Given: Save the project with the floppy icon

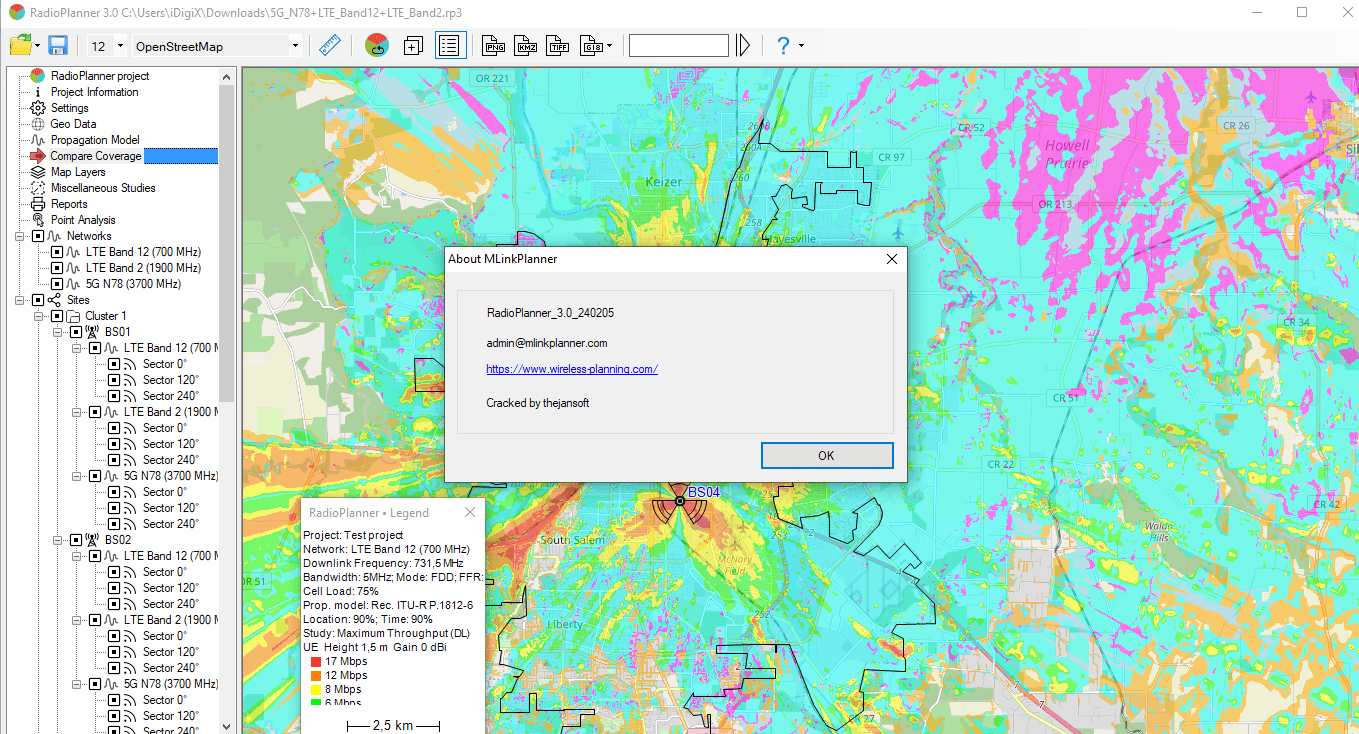Looking at the screenshot, I should coord(58,46).
